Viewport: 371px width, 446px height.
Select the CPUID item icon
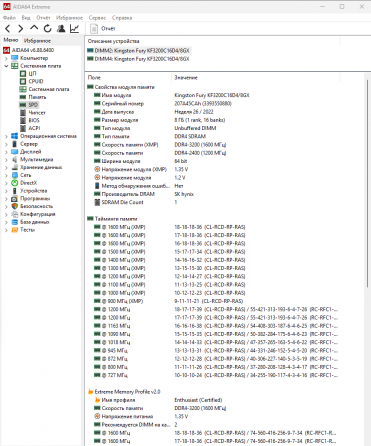pyautogui.click(x=23, y=81)
